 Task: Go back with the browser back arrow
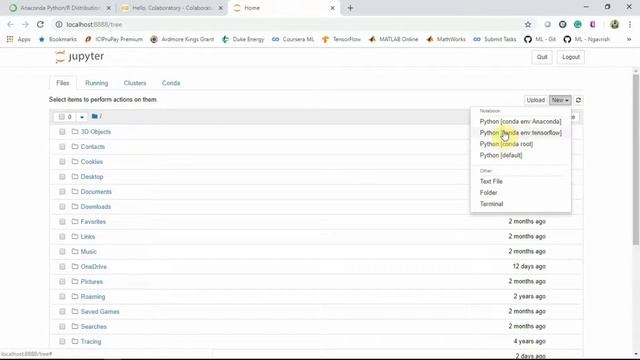coord(11,24)
